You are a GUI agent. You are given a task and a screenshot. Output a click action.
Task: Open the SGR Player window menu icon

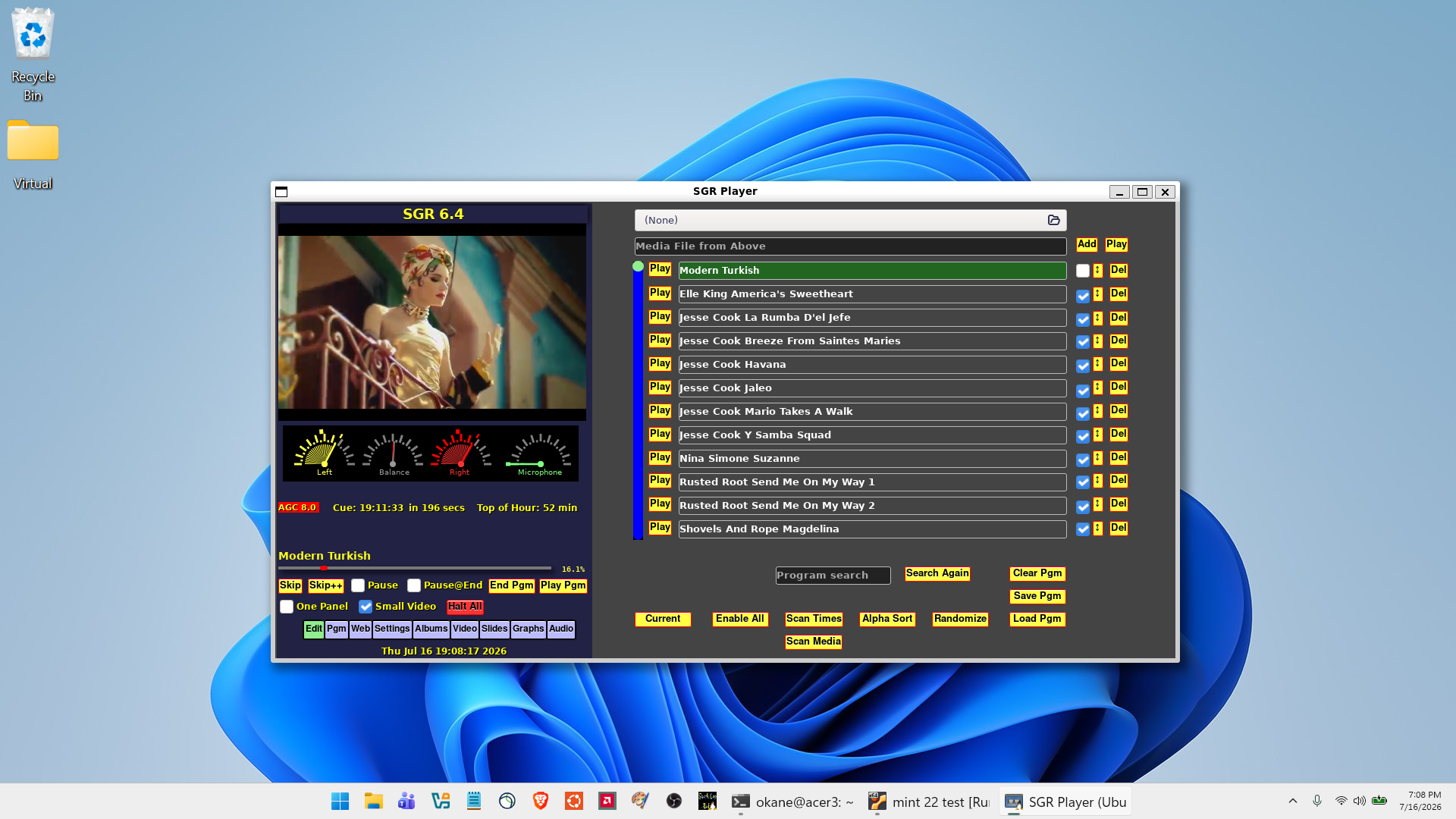point(281,192)
